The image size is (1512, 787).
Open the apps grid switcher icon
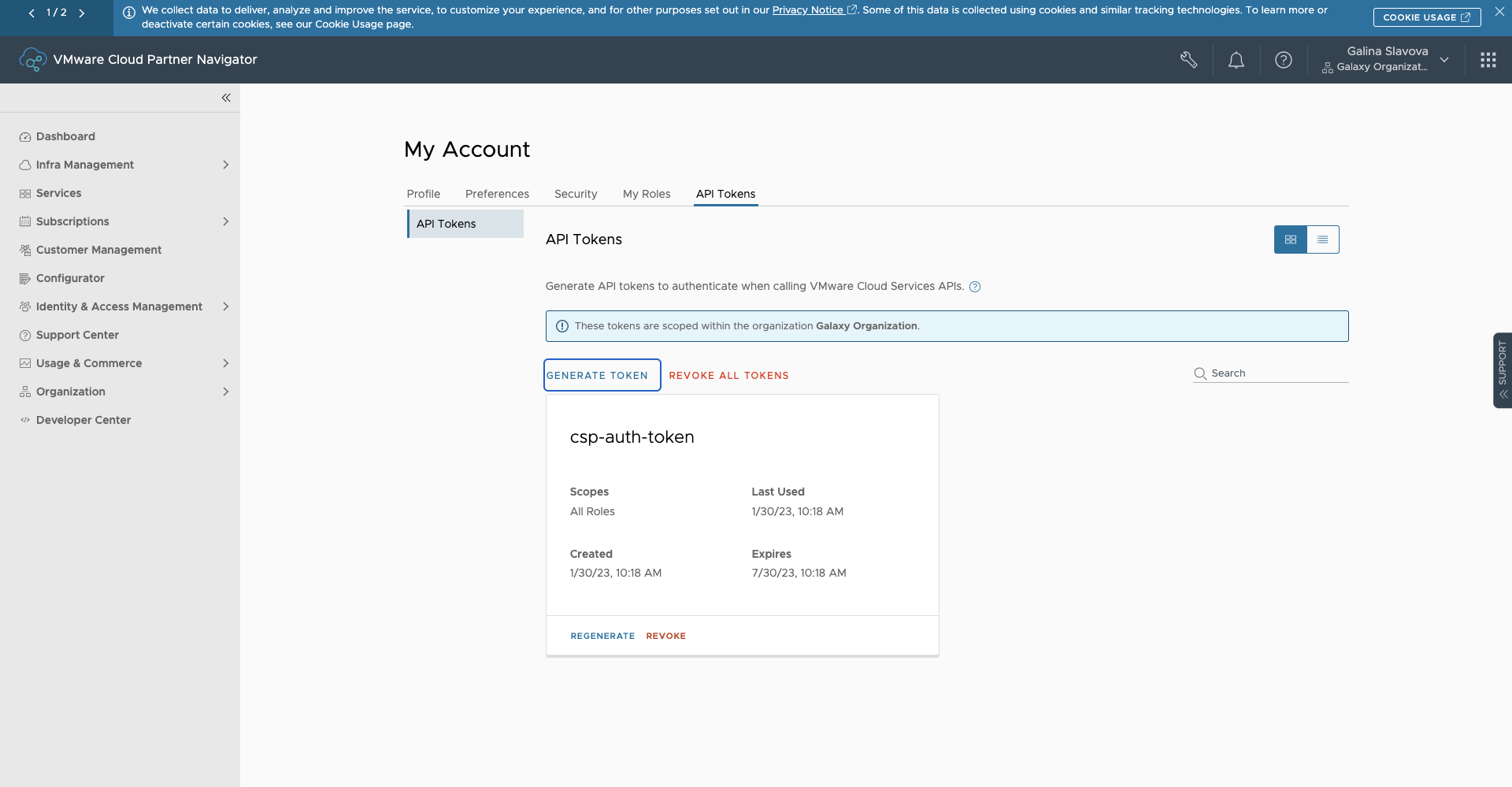(x=1488, y=60)
